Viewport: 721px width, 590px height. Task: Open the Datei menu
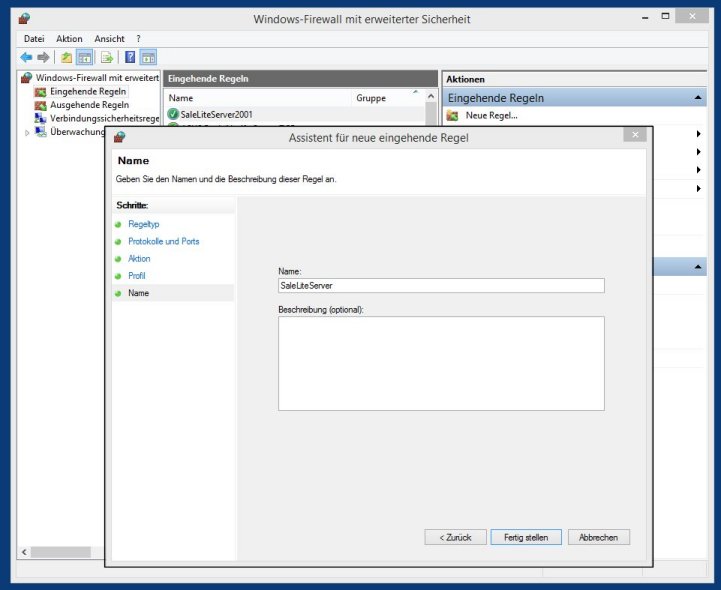point(34,38)
